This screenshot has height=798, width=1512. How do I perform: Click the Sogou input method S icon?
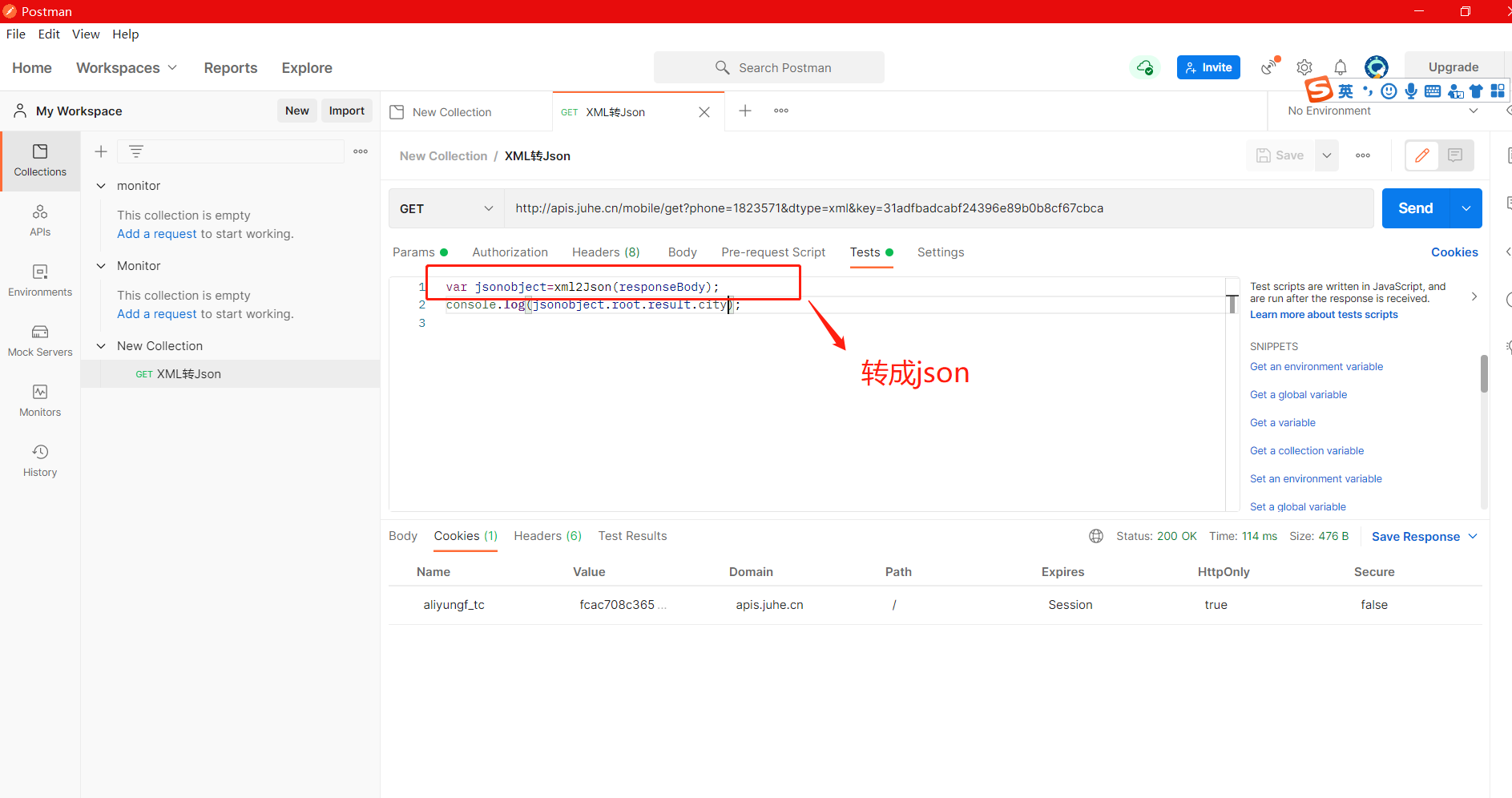click(1319, 90)
